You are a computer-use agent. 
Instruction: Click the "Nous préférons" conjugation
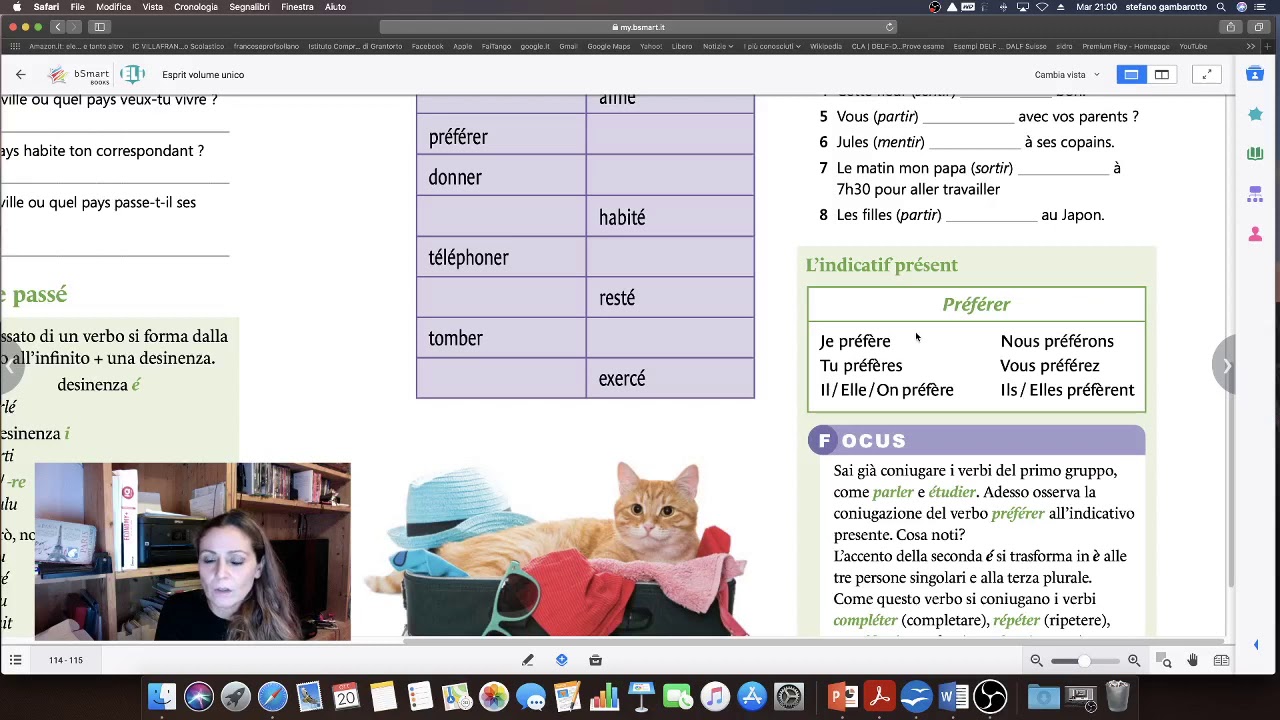1057,341
